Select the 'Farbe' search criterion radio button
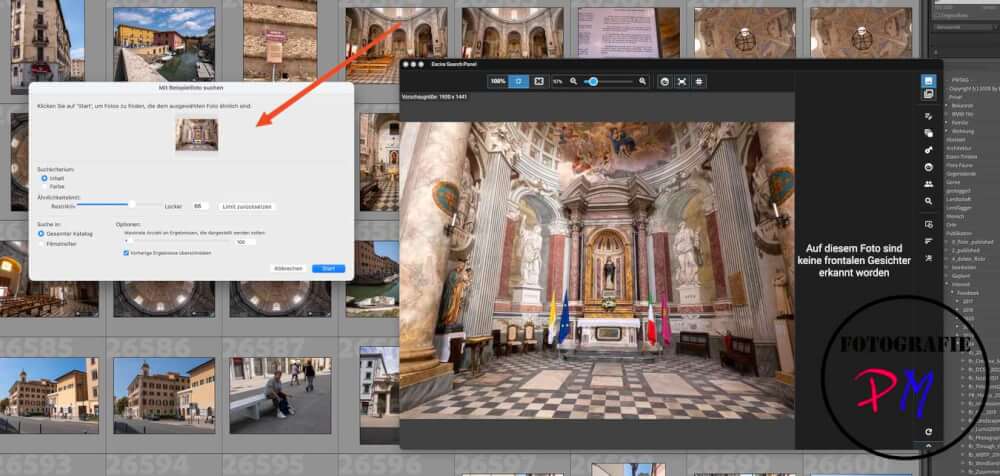The image size is (1000, 476). [x=44, y=186]
